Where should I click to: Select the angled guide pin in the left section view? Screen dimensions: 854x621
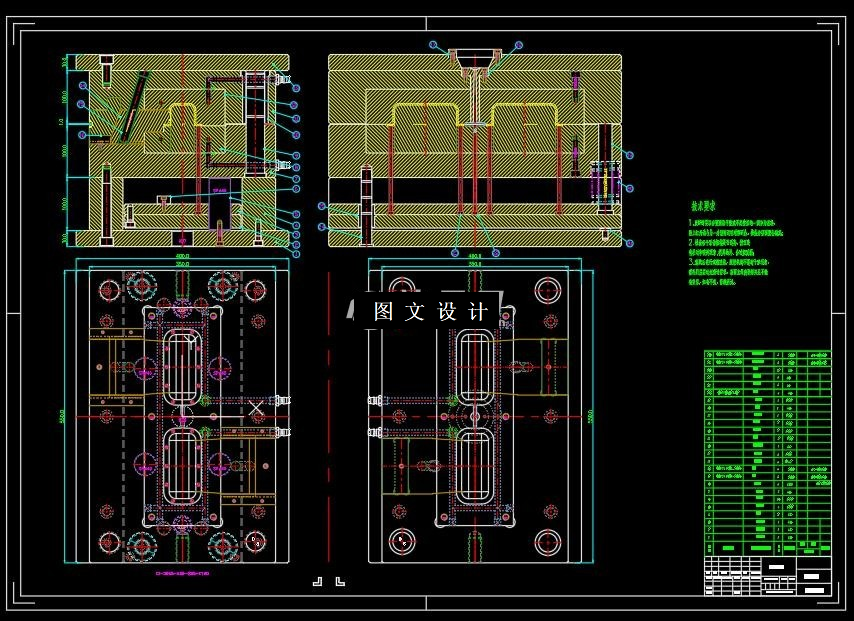[x=133, y=106]
